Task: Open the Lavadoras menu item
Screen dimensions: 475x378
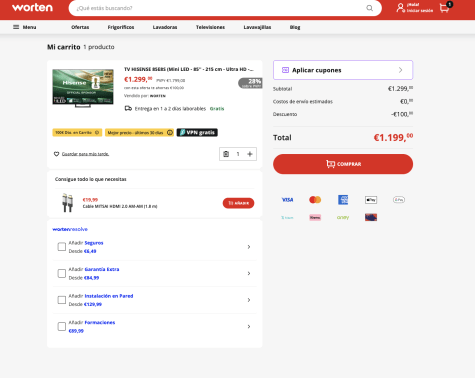Action: pyautogui.click(x=165, y=27)
